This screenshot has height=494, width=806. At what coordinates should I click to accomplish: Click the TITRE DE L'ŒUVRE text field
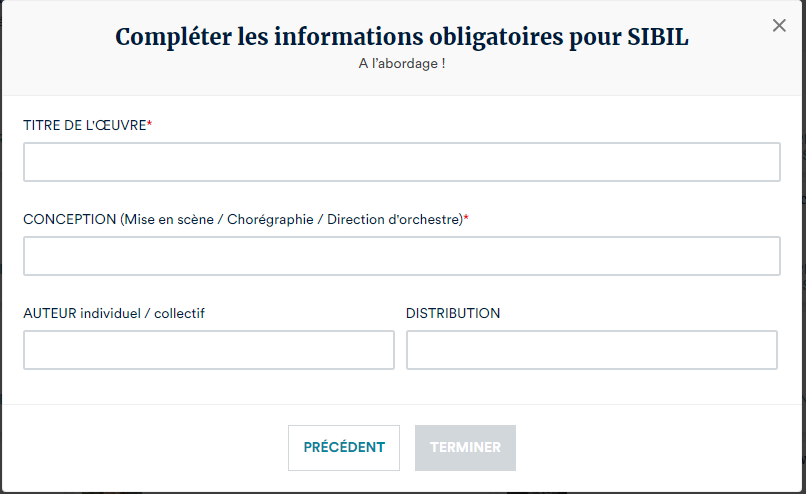pos(401,162)
